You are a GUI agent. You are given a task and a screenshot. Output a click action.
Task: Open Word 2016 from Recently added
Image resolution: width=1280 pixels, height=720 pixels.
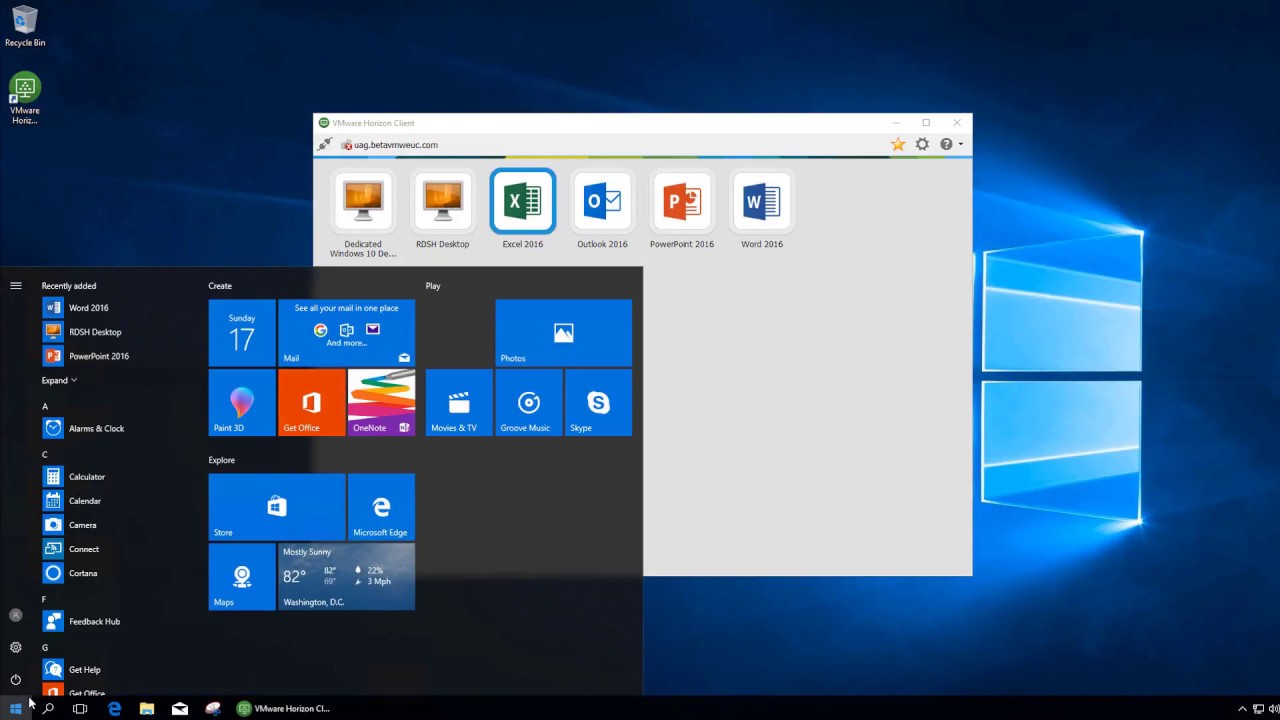point(88,308)
